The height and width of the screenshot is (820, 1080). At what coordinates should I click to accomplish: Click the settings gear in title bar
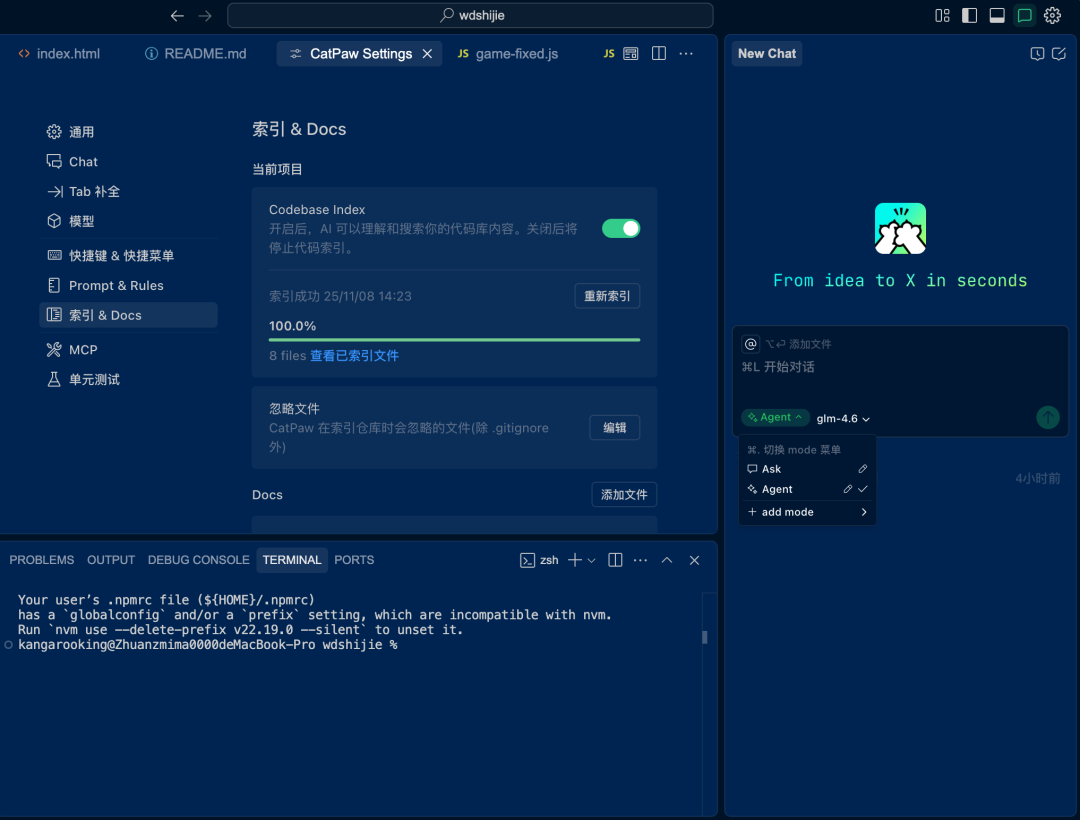[1052, 15]
